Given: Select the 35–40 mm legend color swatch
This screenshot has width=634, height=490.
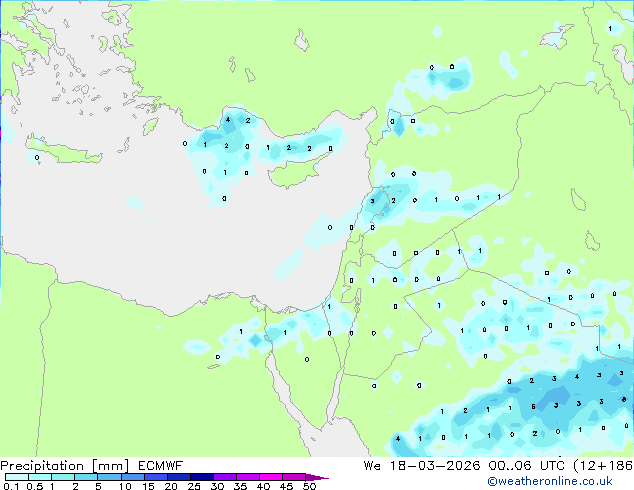Looking at the screenshot, I should (247, 477).
